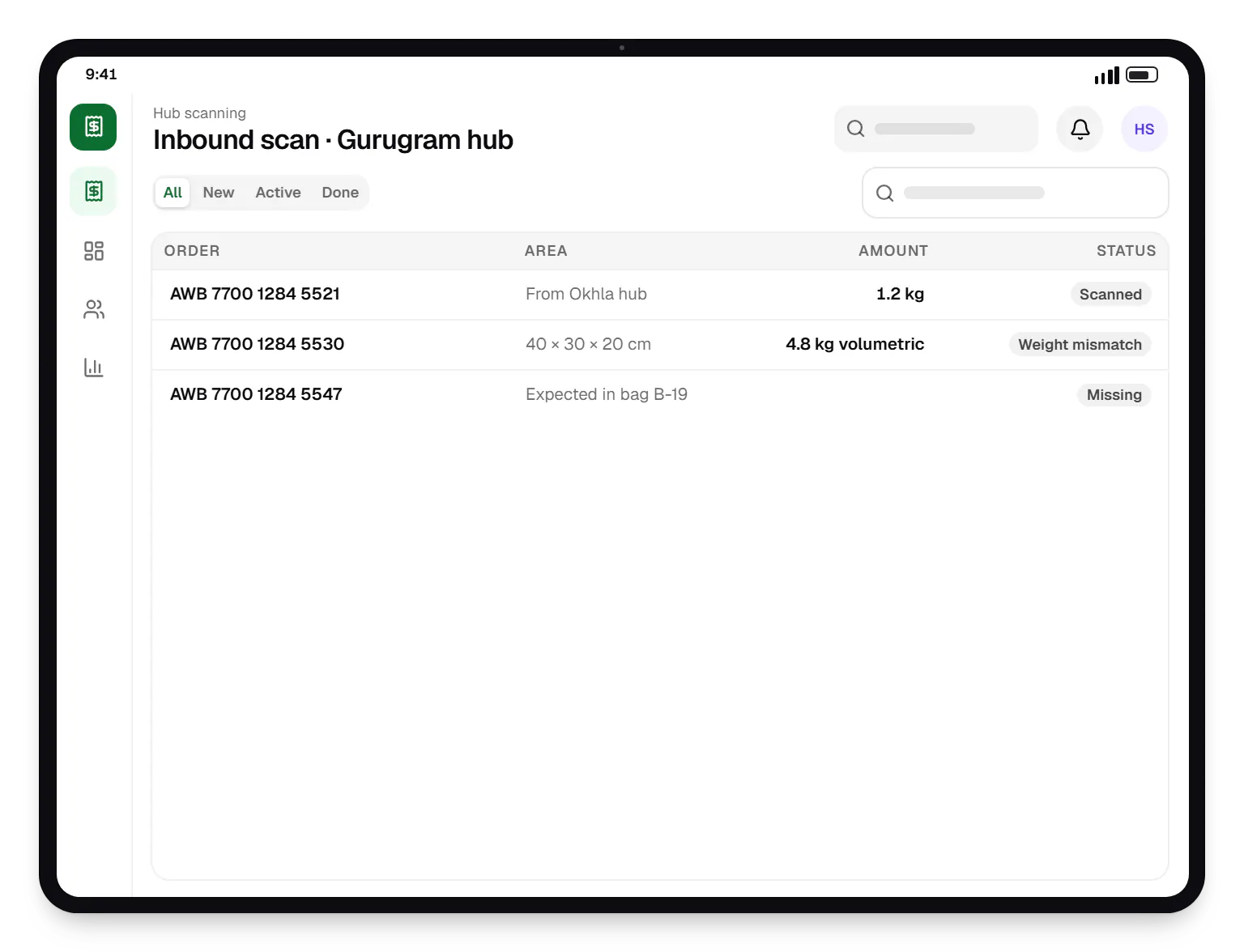Click the AREA column header
This screenshot has height=952, width=1244.
(546, 251)
